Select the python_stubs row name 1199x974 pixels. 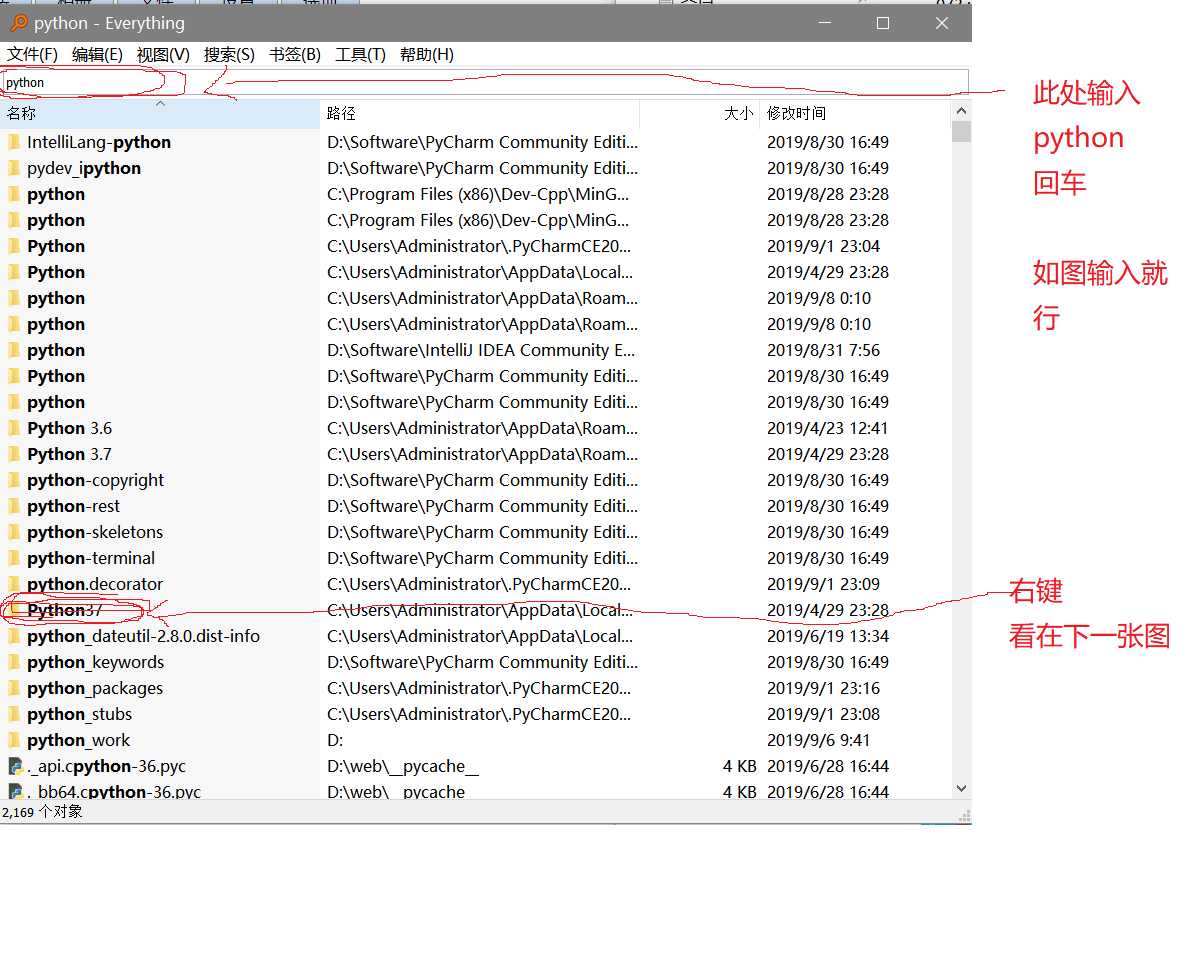[x=80, y=714]
